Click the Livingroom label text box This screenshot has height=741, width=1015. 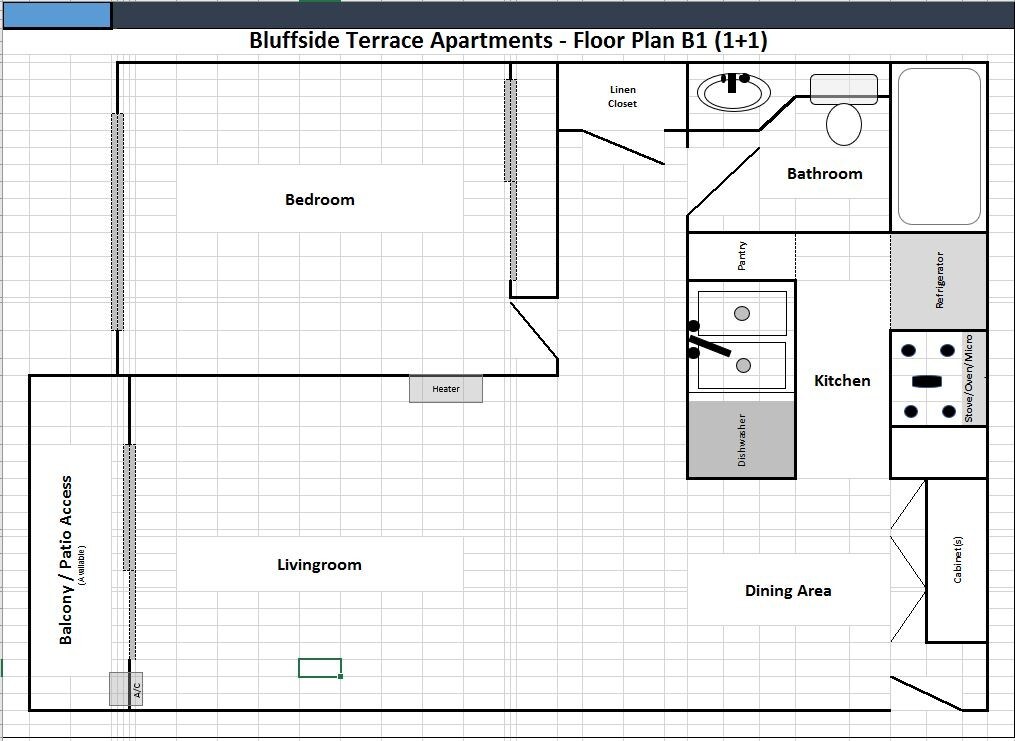tap(319, 565)
